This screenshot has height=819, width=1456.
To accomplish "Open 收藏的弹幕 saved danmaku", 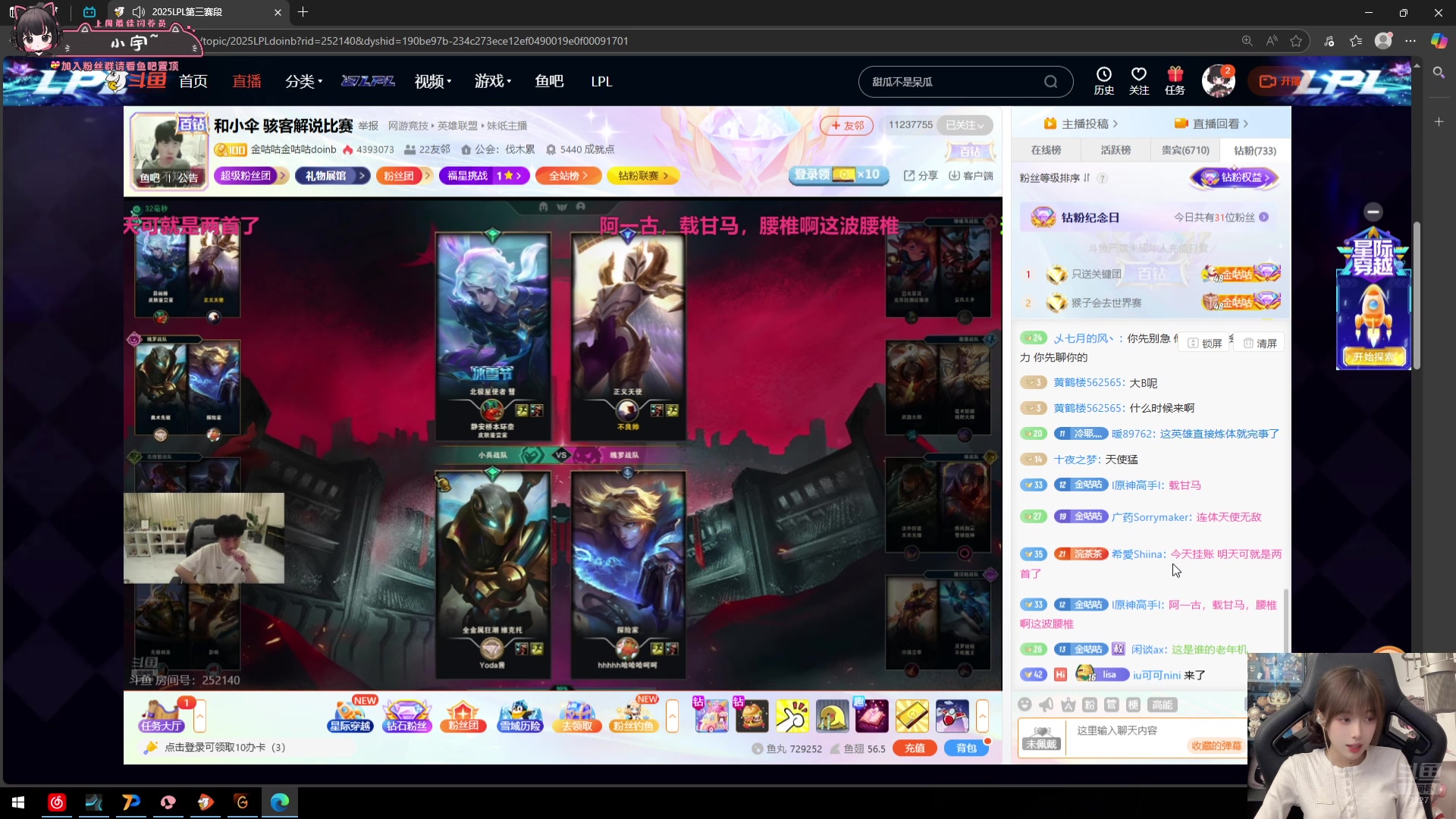I will [1216, 745].
